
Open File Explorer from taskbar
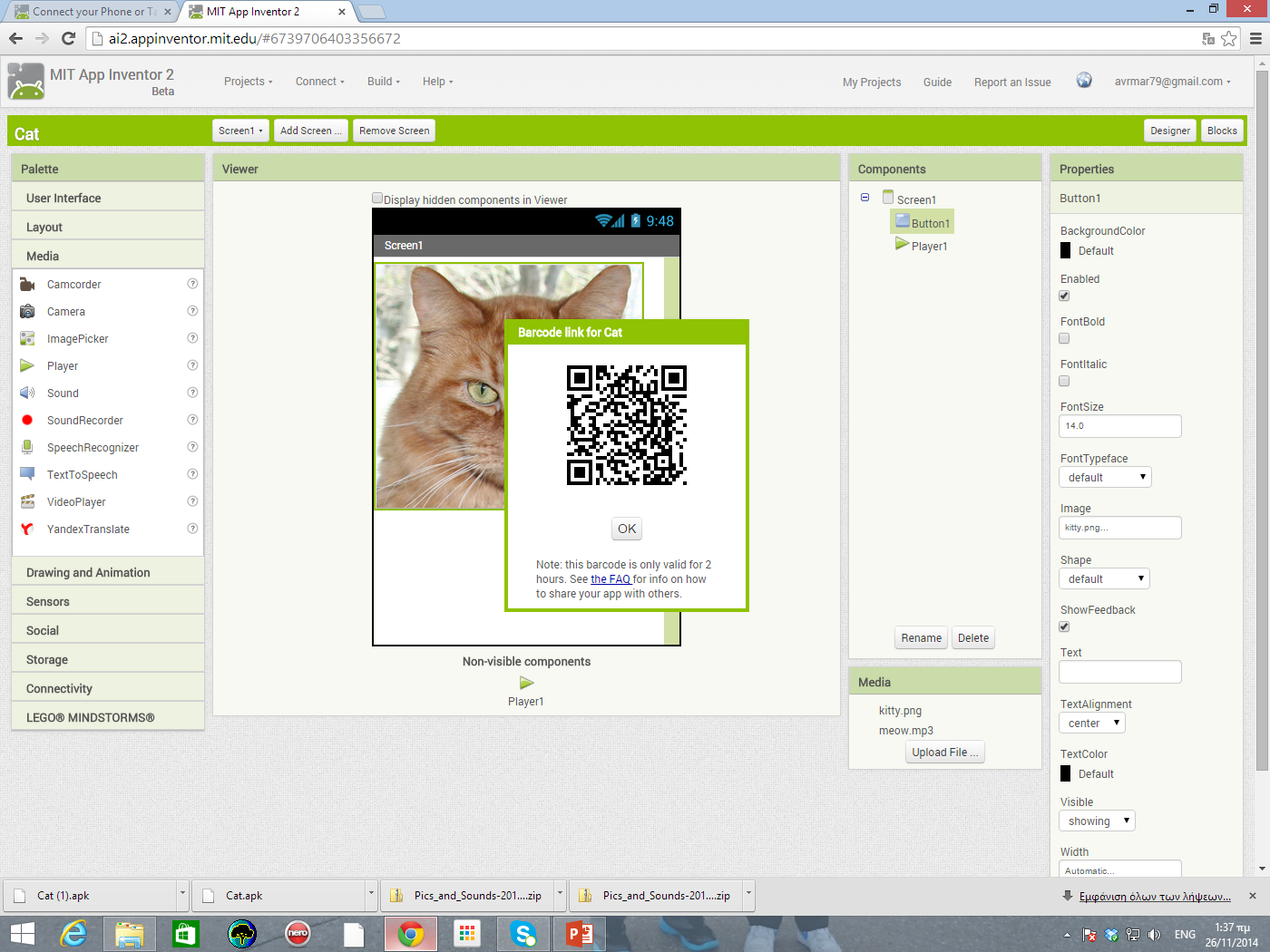point(130,934)
